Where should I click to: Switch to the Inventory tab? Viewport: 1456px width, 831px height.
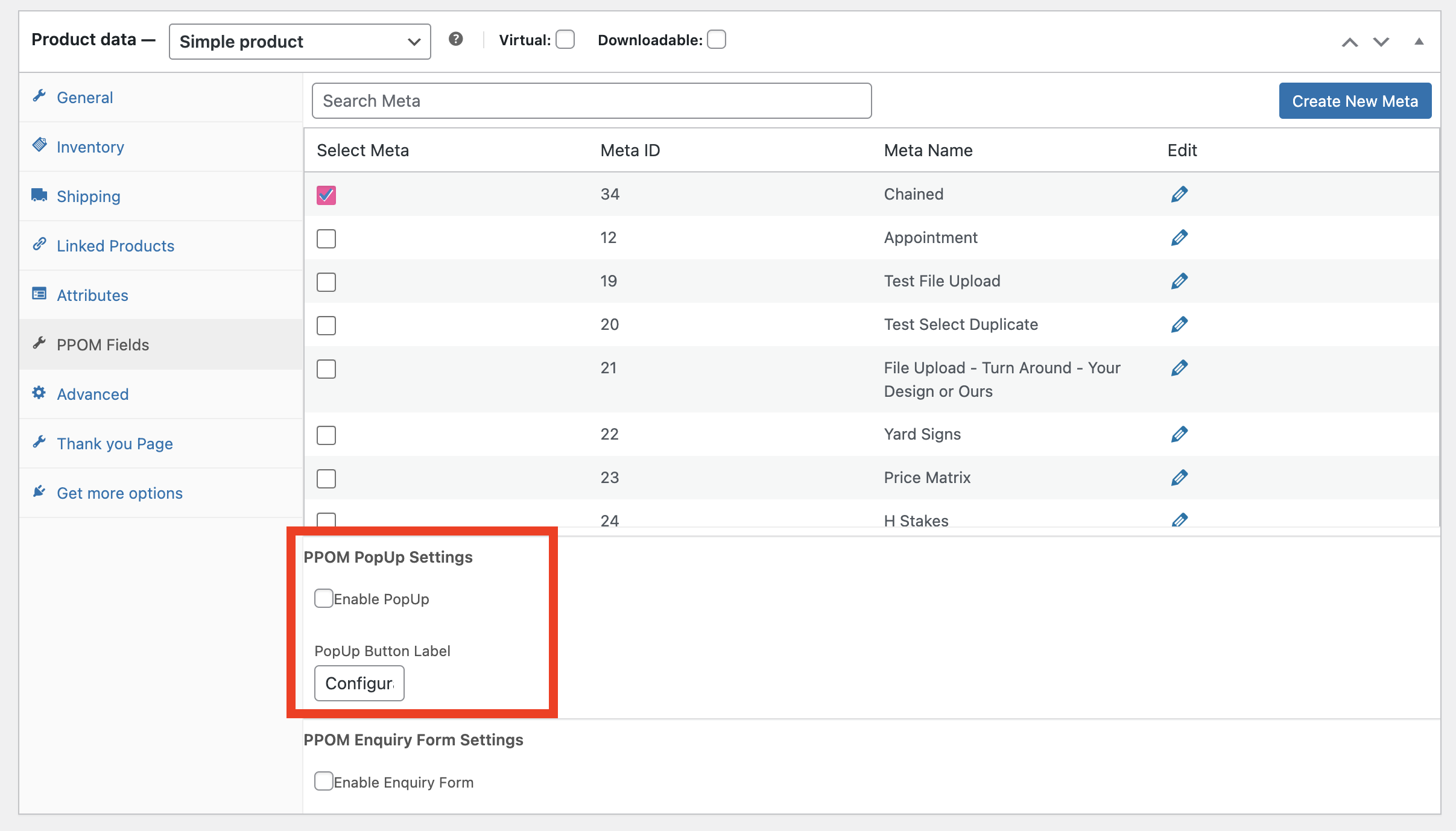click(x=90, y=147)
